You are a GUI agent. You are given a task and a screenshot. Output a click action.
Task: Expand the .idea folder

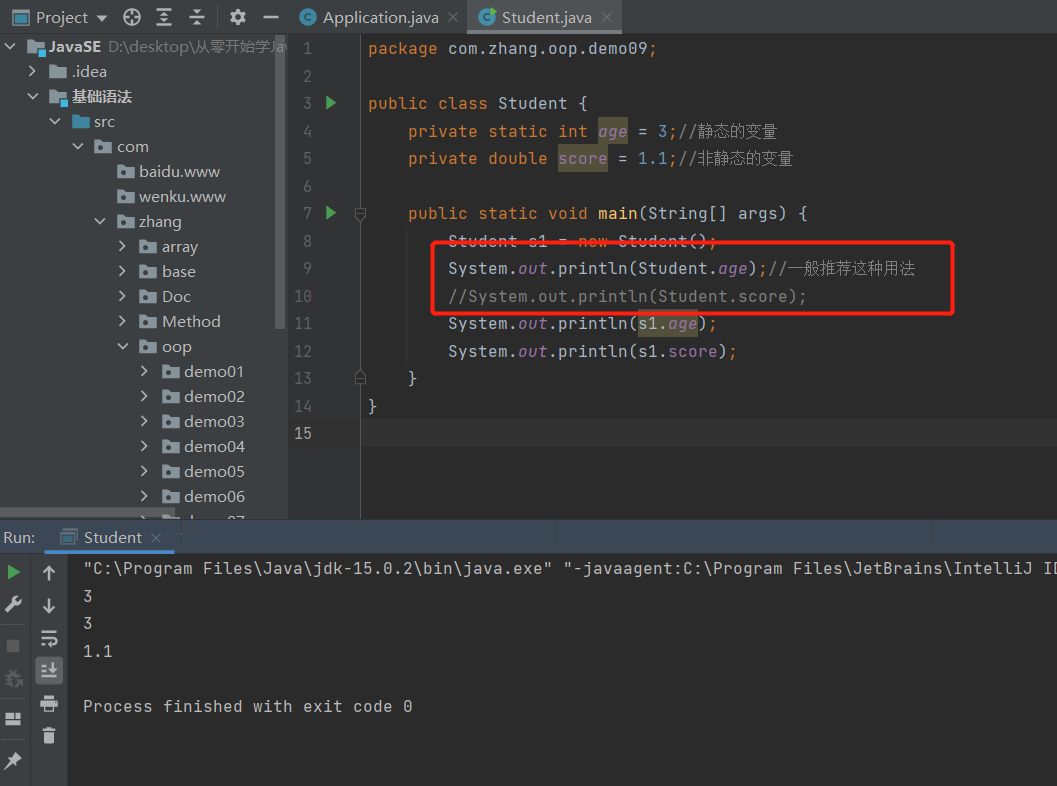point(32,71)
